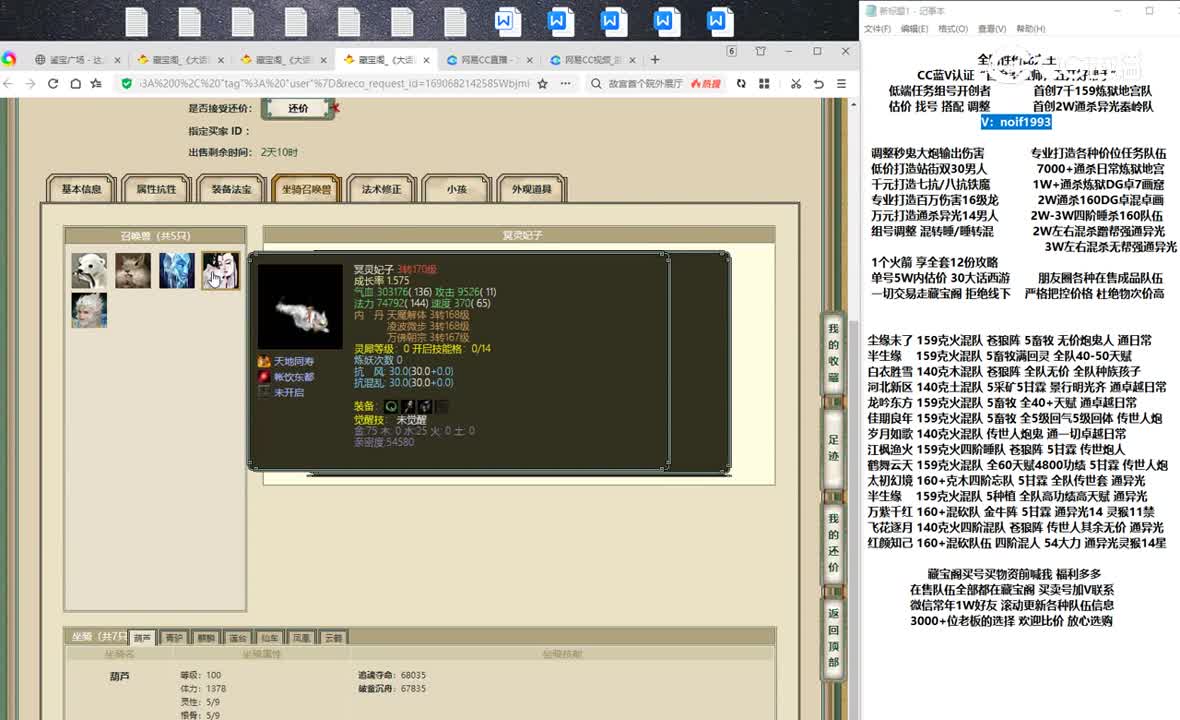Image resolution: width=1180 pixels, height=720 pixels.
Task: Click the address bar URL field
Action: click(335, 84)
